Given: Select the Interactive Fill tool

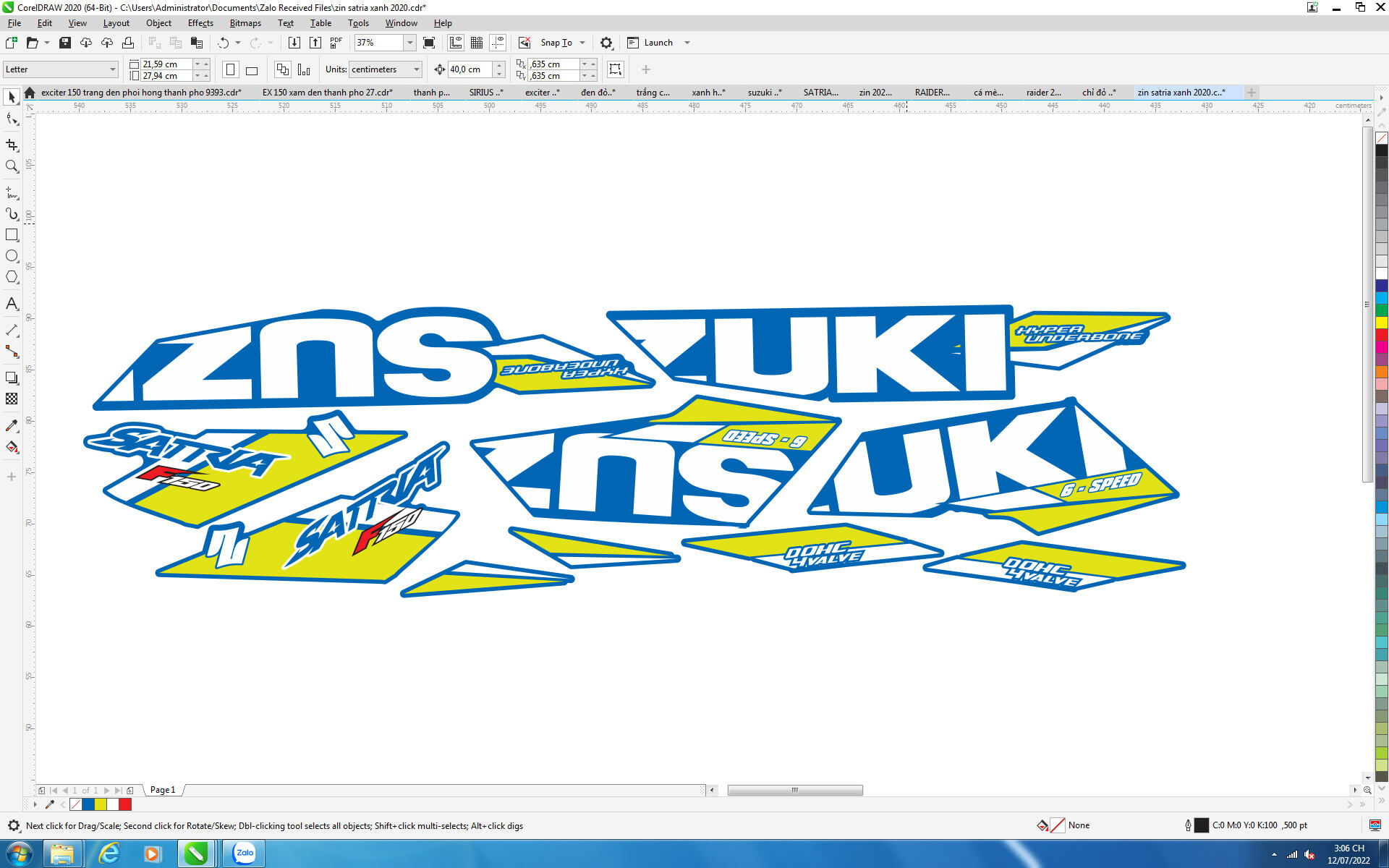Looking at the screenshot, I should [x=12, y=447].
